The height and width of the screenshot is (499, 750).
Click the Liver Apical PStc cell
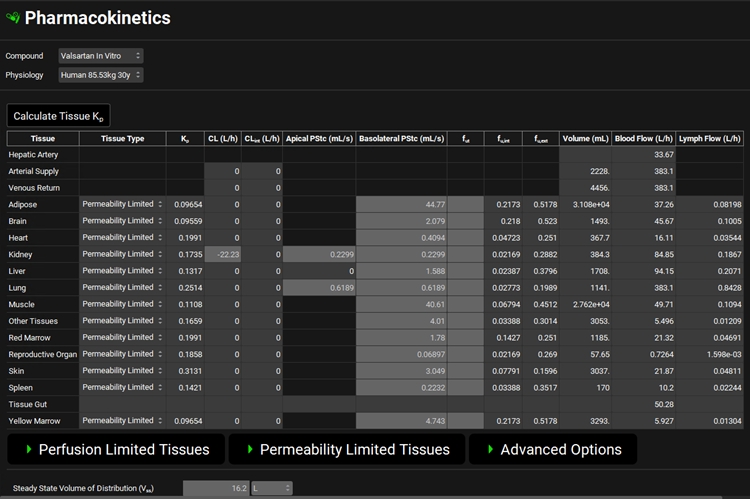pyautogui.click(x=320, y=271)
